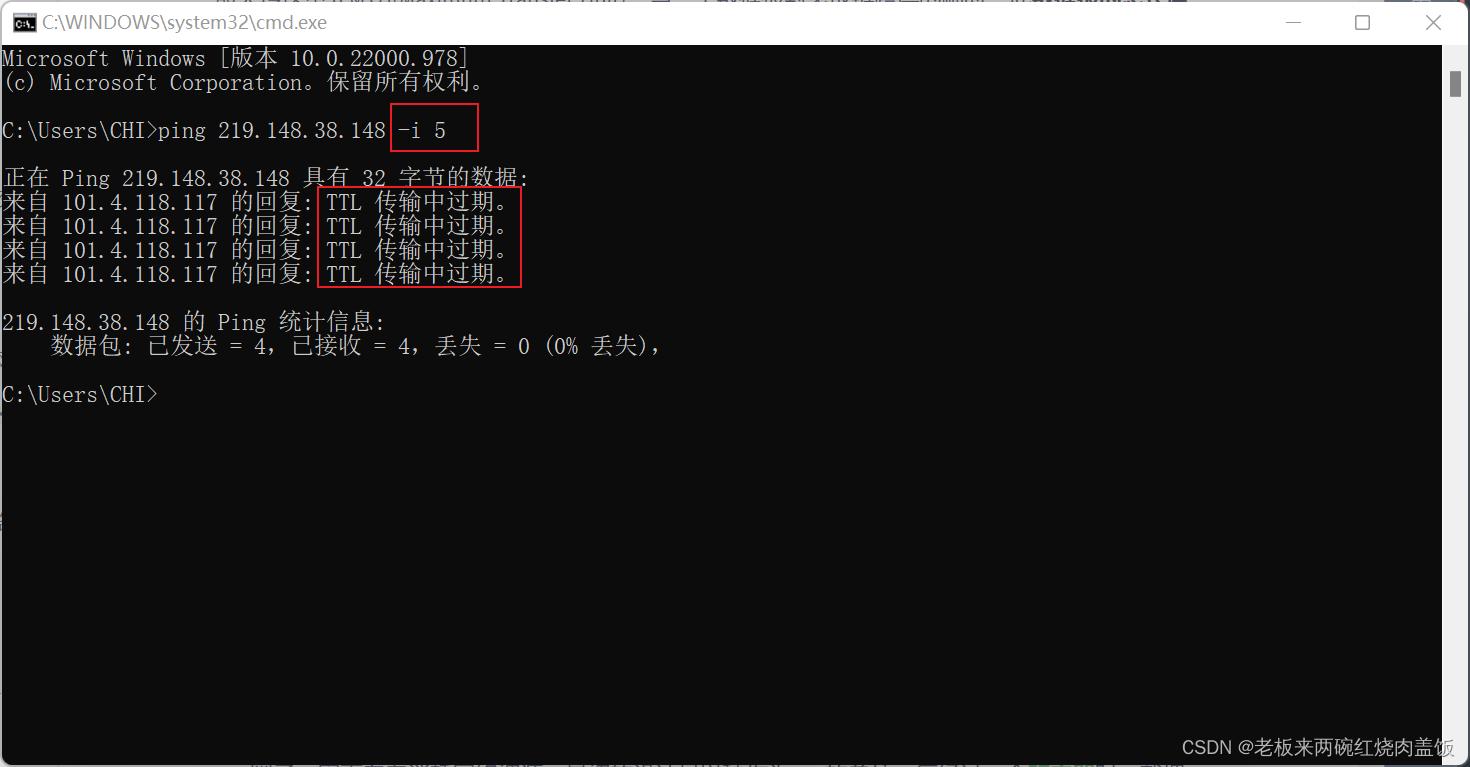
Task: Open the cmd.exe title bar system icon
Action: 24,23
